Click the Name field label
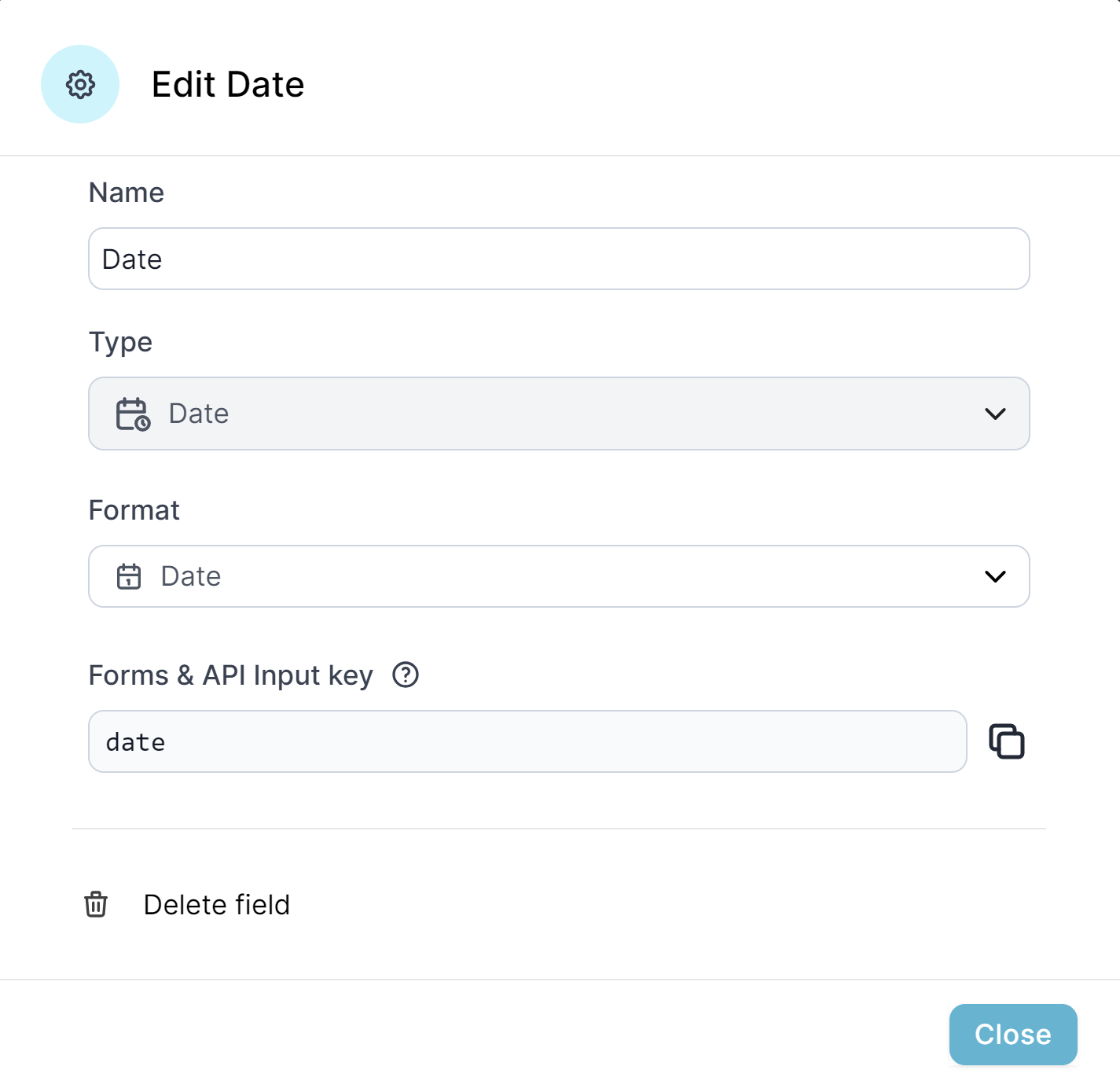This screenshot has height=1081, width=1120. tap(127, 193)
